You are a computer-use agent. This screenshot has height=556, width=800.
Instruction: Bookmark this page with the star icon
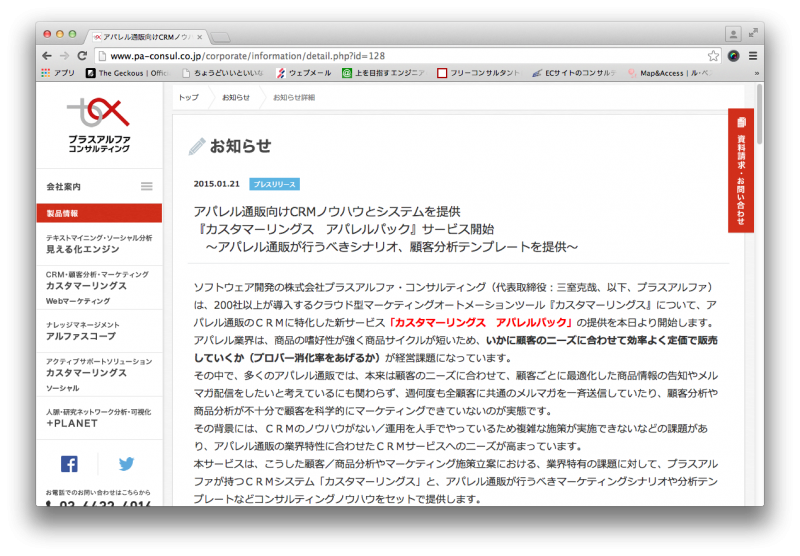tap(713, 56)
